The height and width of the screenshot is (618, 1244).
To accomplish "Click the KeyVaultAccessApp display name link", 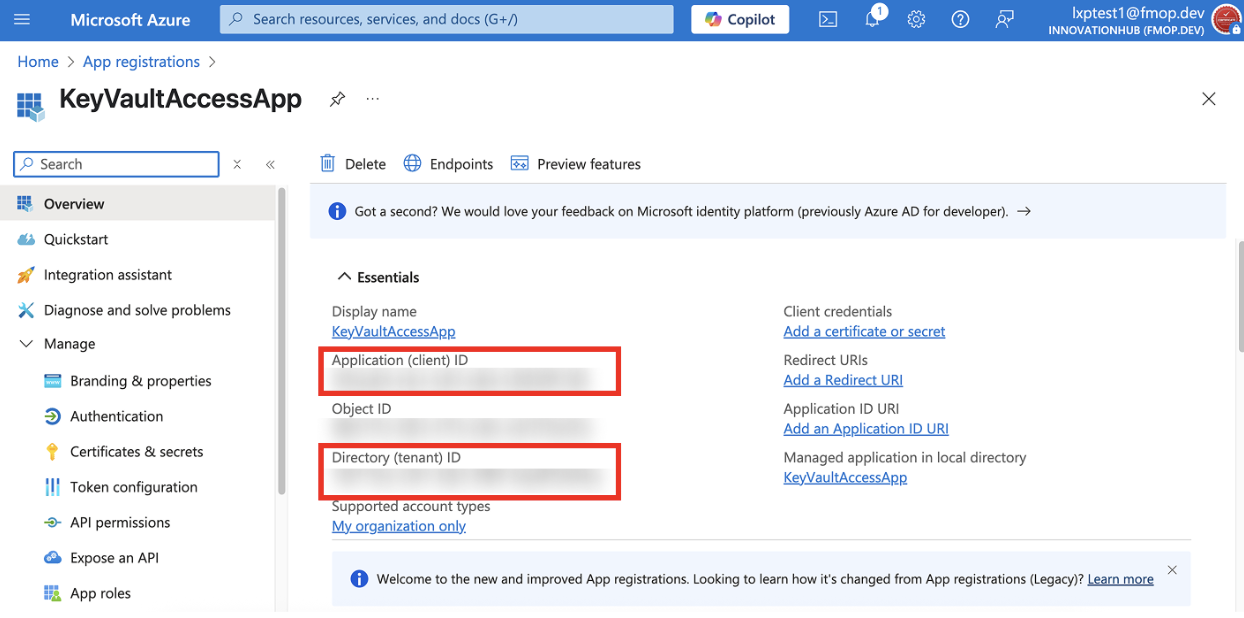I will tap(394, 331).
